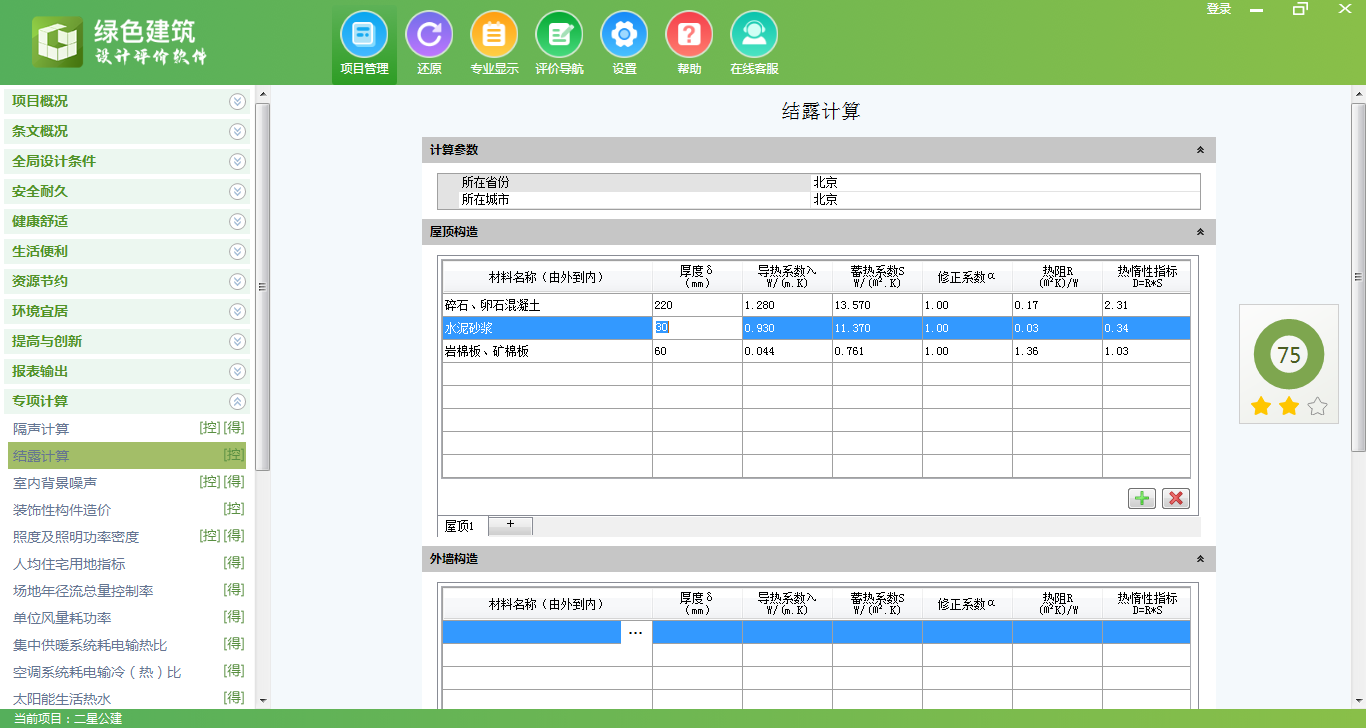Open material picker … in 外墙构造 row
The image size is (1366, 728).
tap(636, 632)
